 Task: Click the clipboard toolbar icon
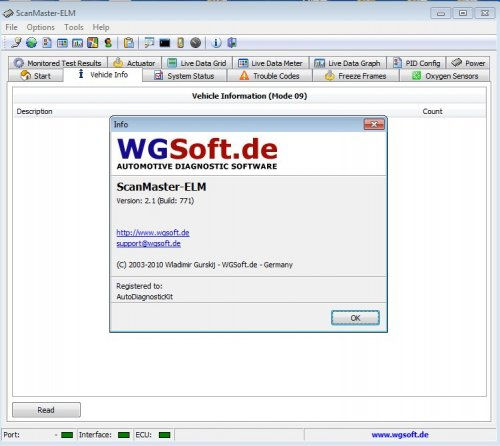point(129,43)
